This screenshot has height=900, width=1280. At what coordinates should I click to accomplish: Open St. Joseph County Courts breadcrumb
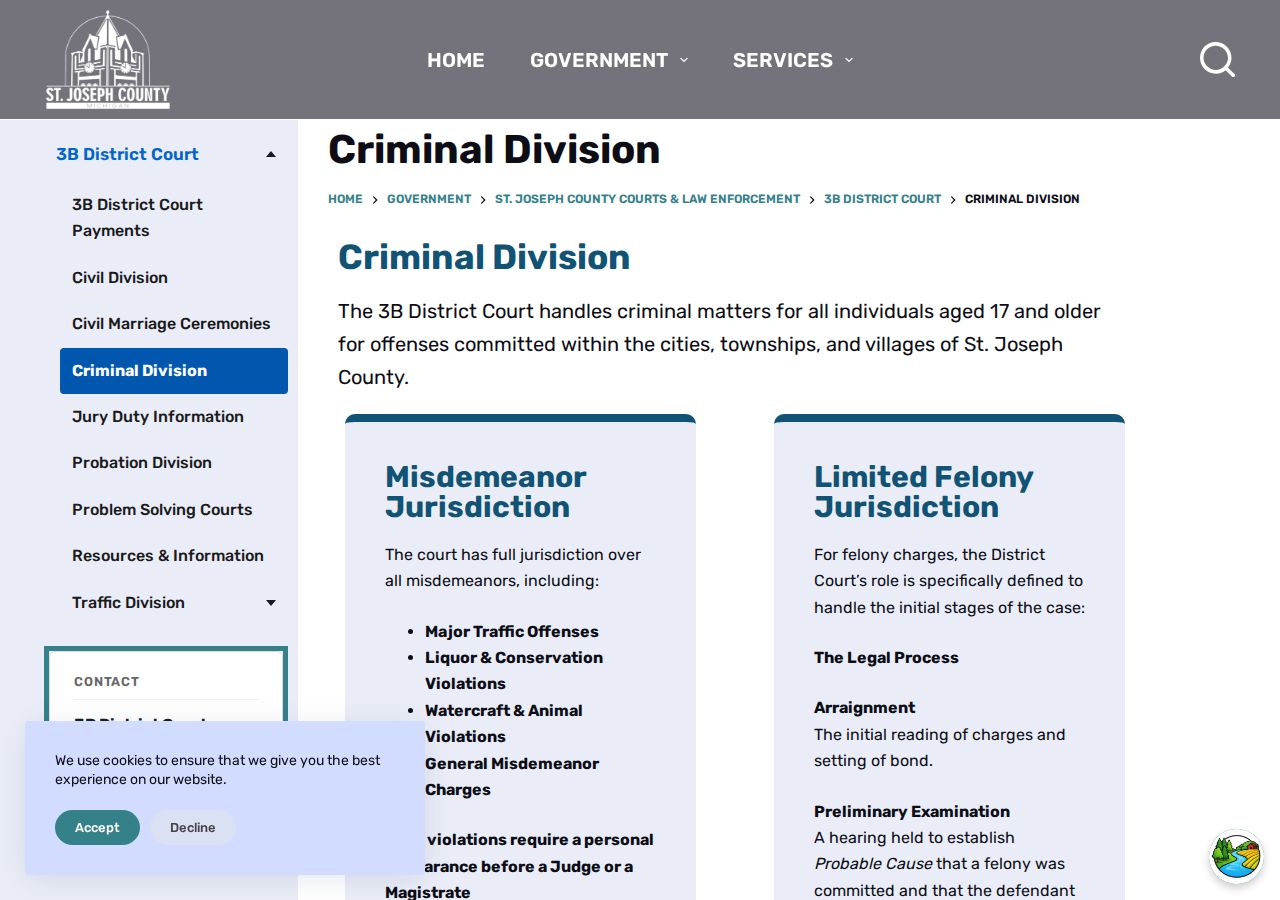(x=647, y=199)
